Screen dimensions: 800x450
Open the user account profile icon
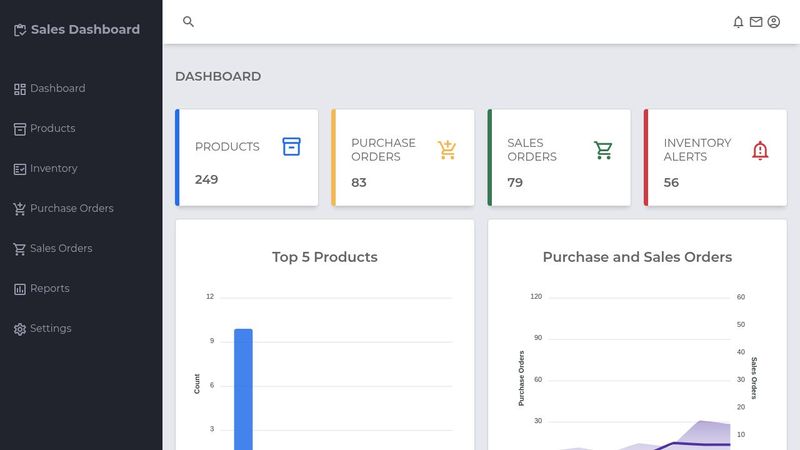774,22
